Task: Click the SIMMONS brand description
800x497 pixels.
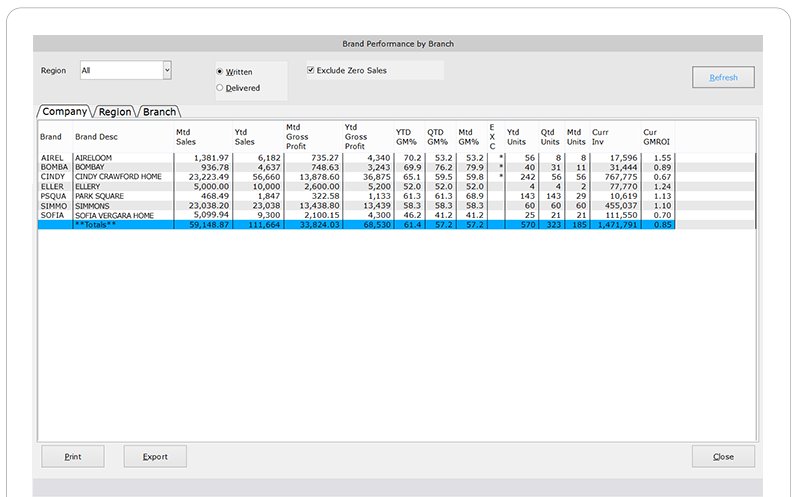Action: pos(92,206)
